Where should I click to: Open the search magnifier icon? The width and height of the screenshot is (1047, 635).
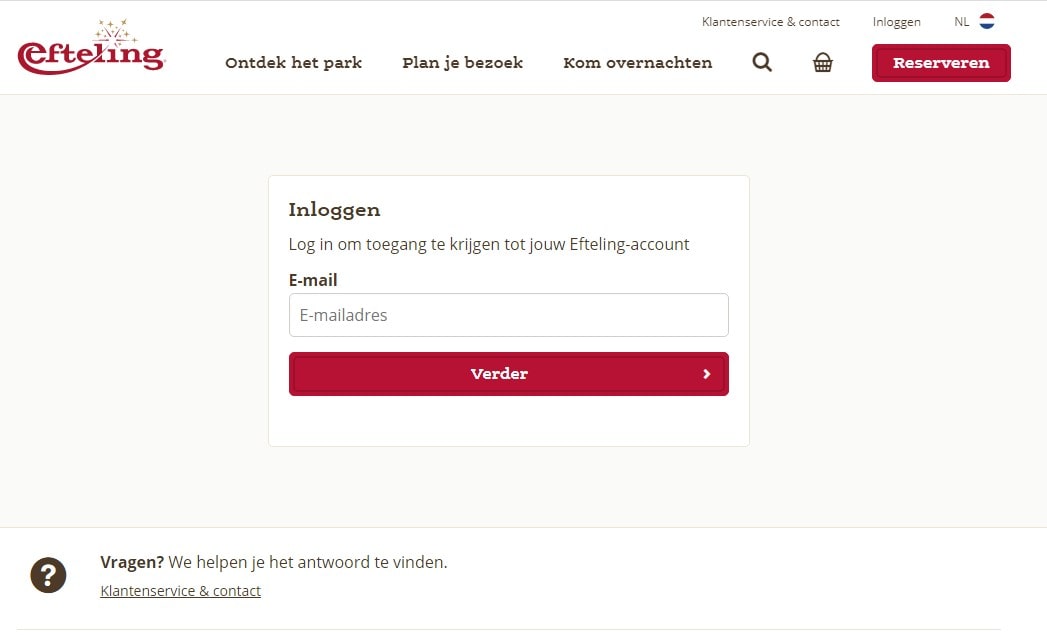pyautogui.click(x=762, y=62)
